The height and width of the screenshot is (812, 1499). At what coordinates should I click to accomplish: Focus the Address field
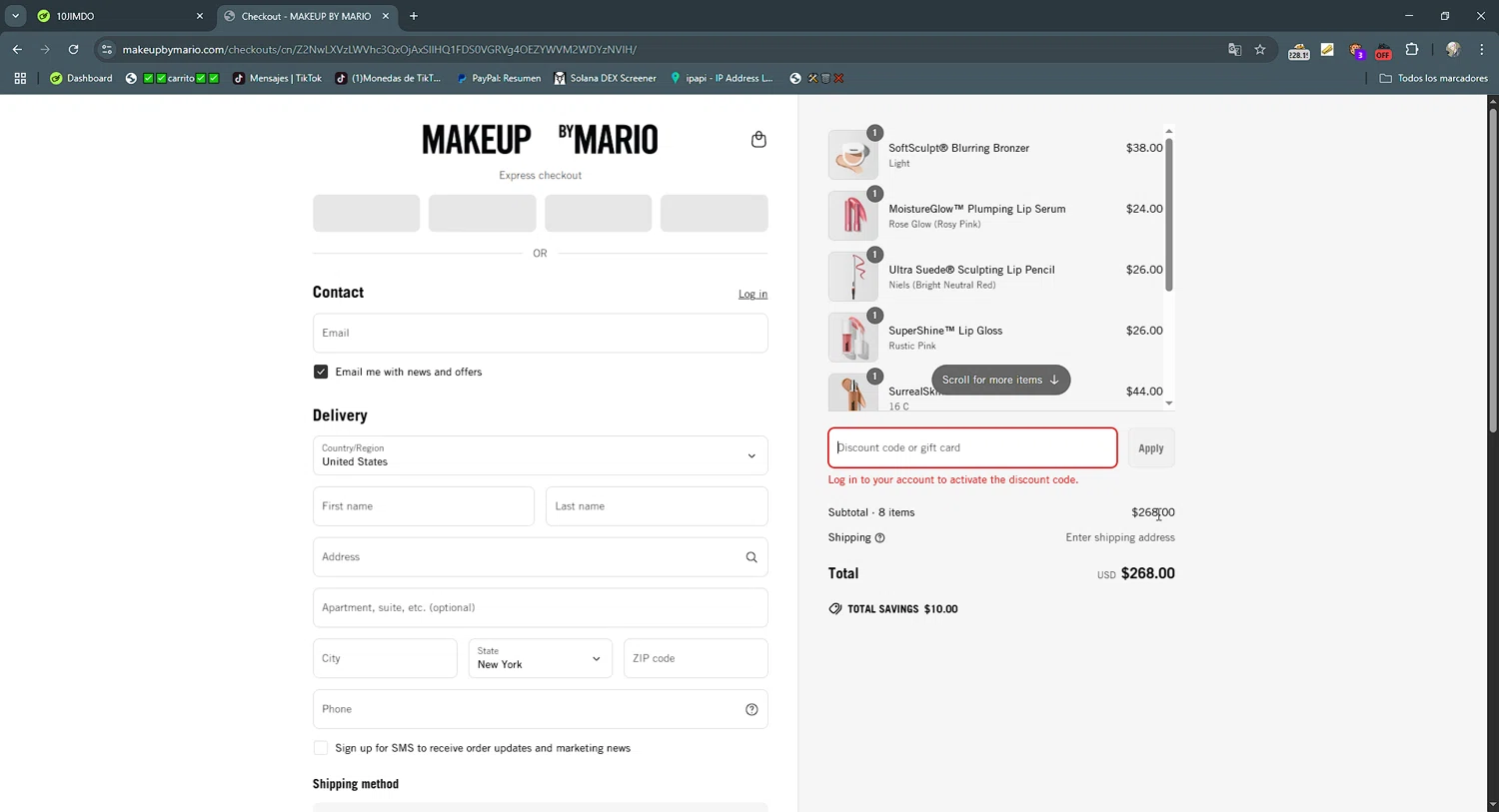point(540,557)
